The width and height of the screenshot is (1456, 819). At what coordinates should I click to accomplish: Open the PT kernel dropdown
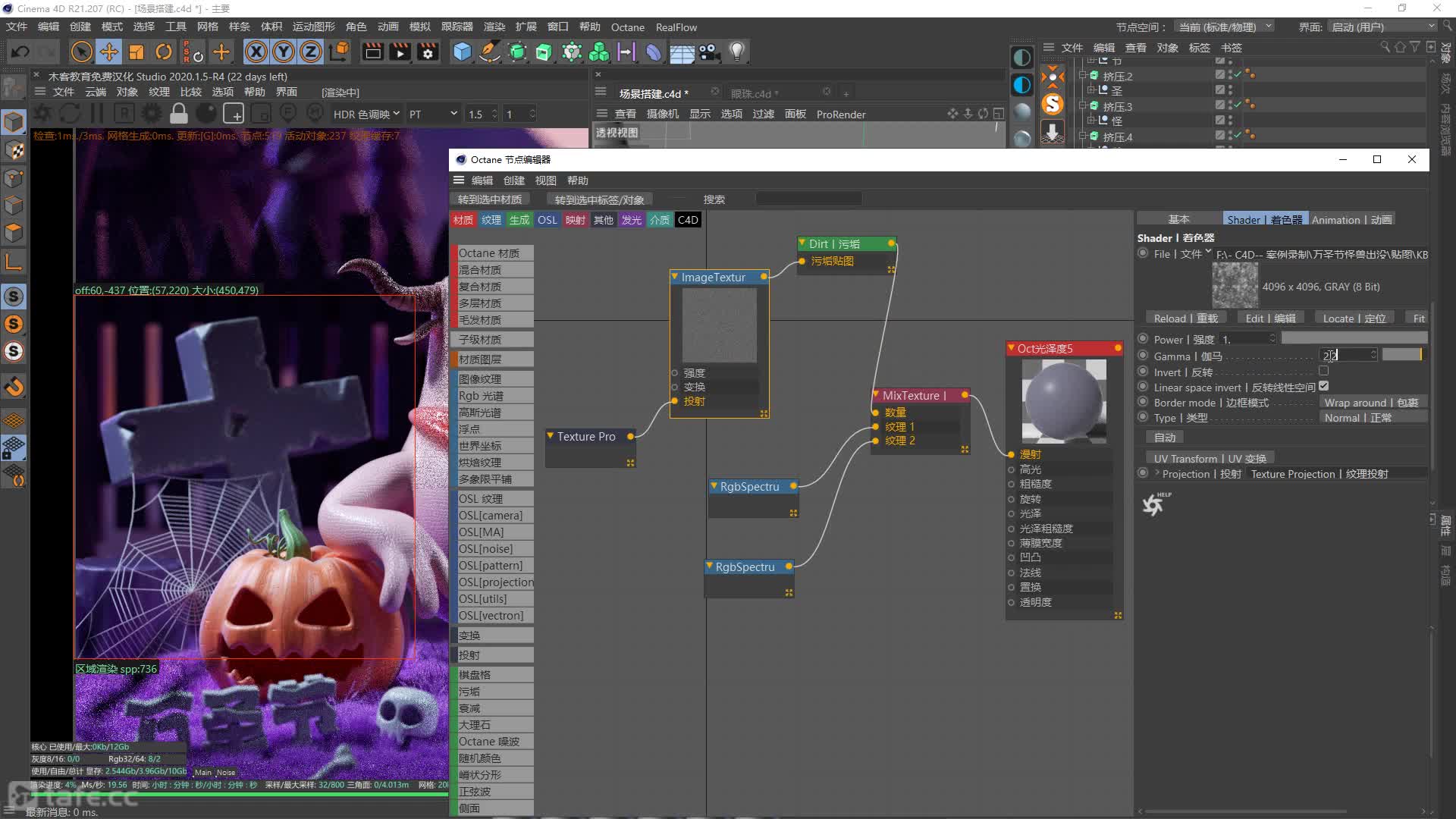coord(433,114)
